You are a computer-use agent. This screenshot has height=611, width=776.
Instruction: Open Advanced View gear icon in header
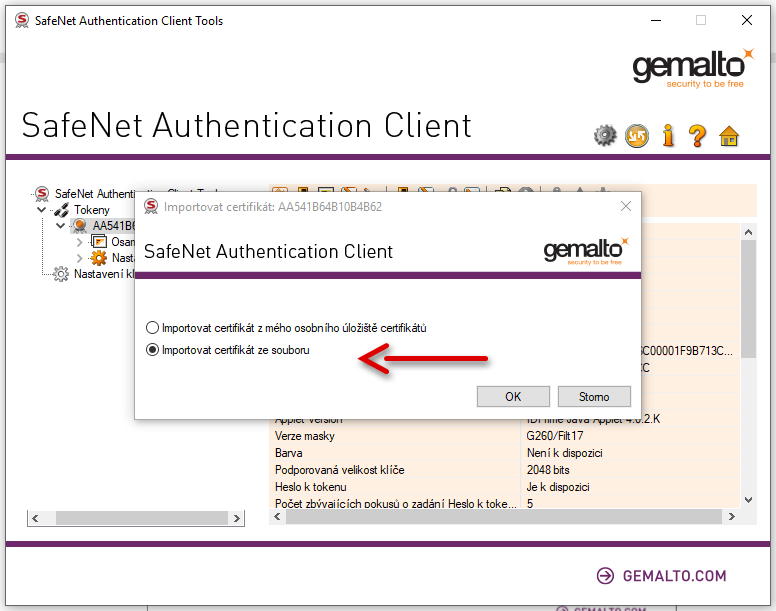coord(605,136)
